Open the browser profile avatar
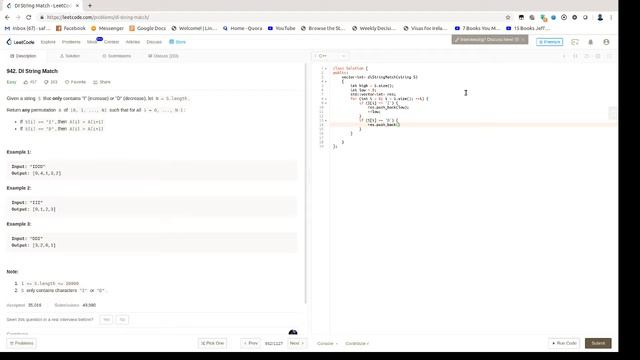This screenshot has height=360, width=640. pyautogui.click(x=600, y=18)
